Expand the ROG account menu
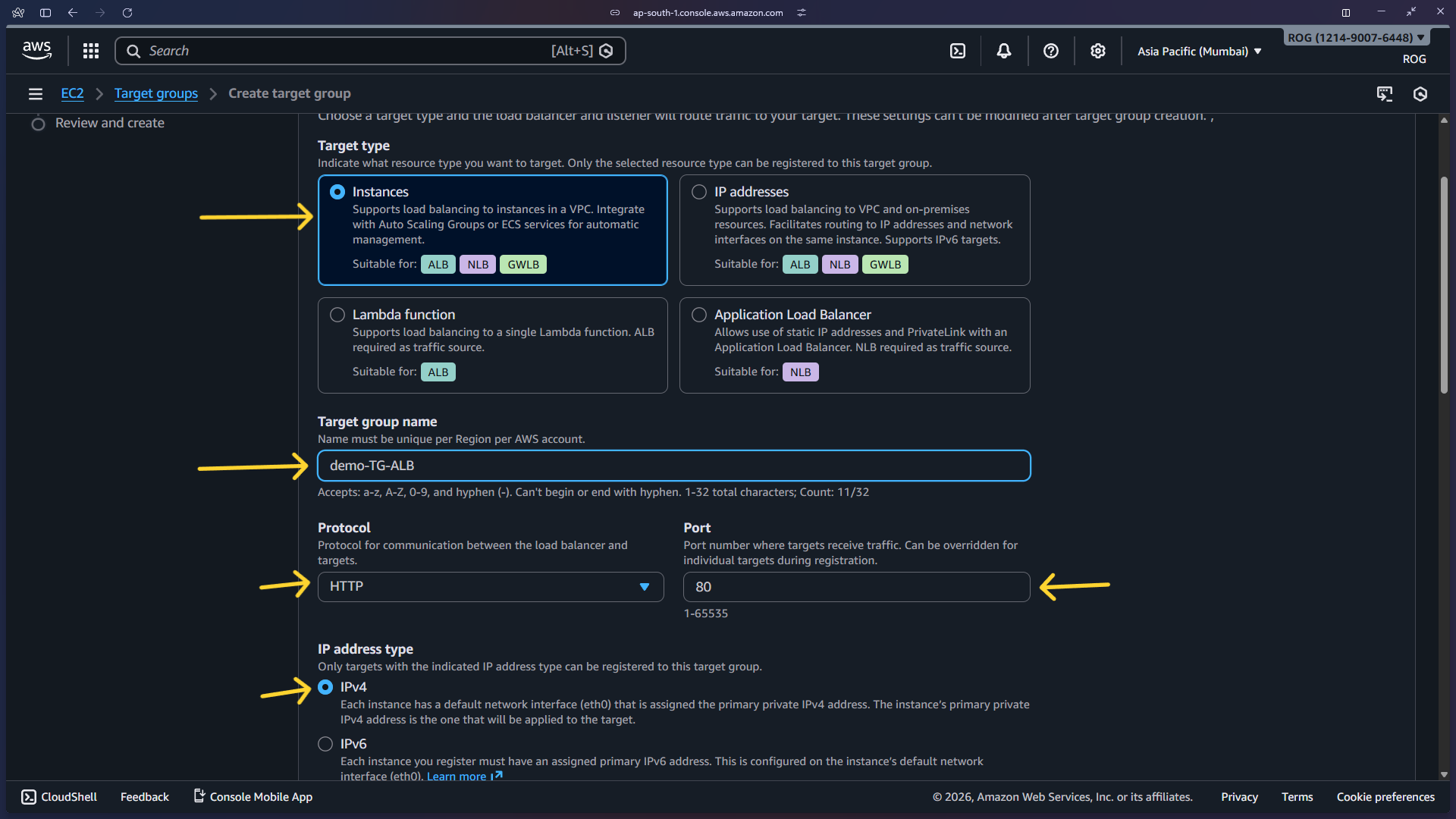 (x=1355, y=36)
